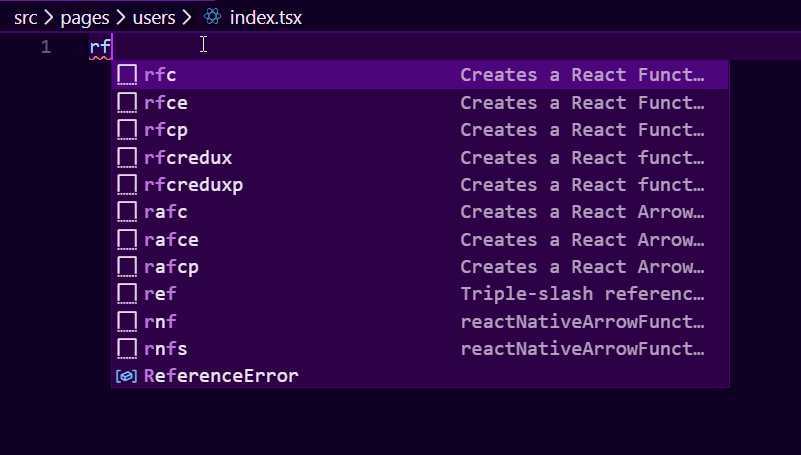Image resolution: width=801 pixels, height=455 pixels.
Task: Click the snippet icon beside ref
Action: [127, 294]
